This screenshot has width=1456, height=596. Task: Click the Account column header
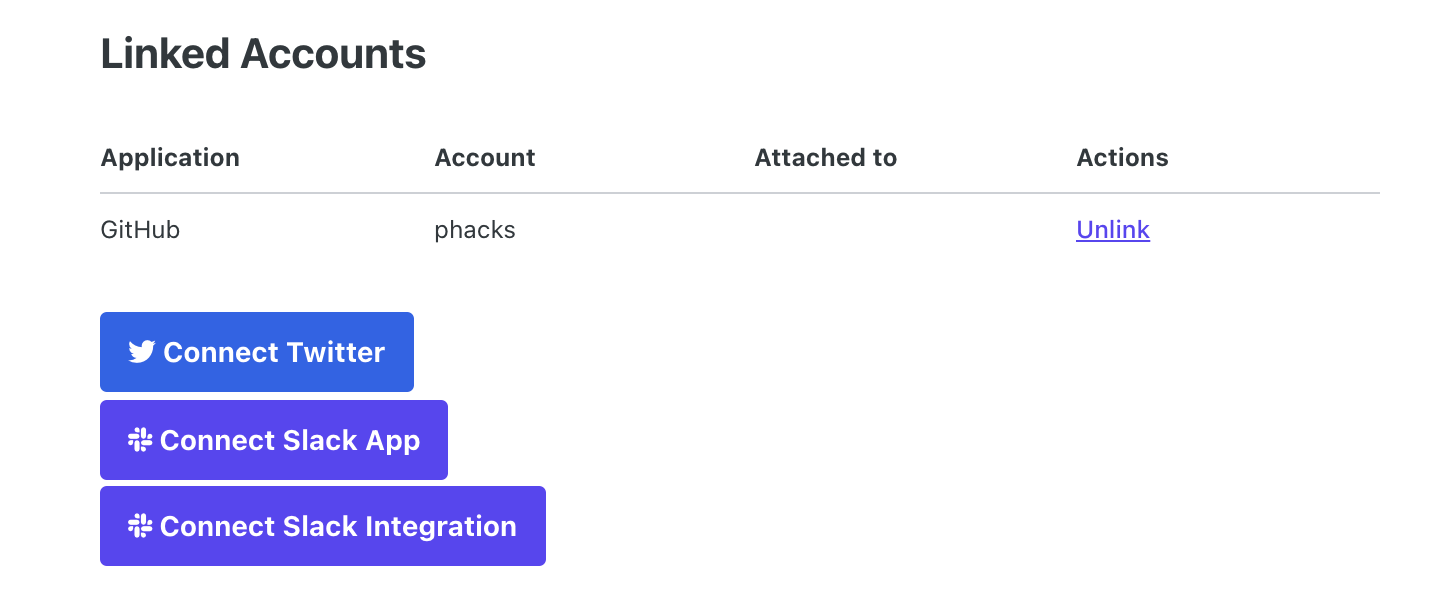click(x=485, y=158)
